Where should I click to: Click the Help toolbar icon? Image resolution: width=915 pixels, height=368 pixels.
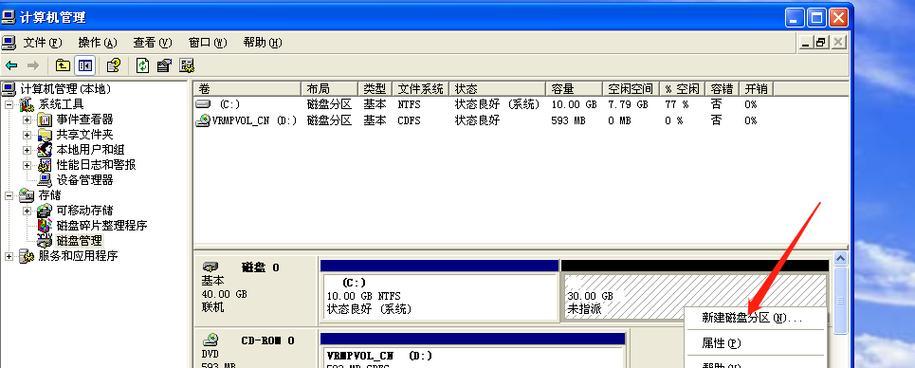[113, 65]
